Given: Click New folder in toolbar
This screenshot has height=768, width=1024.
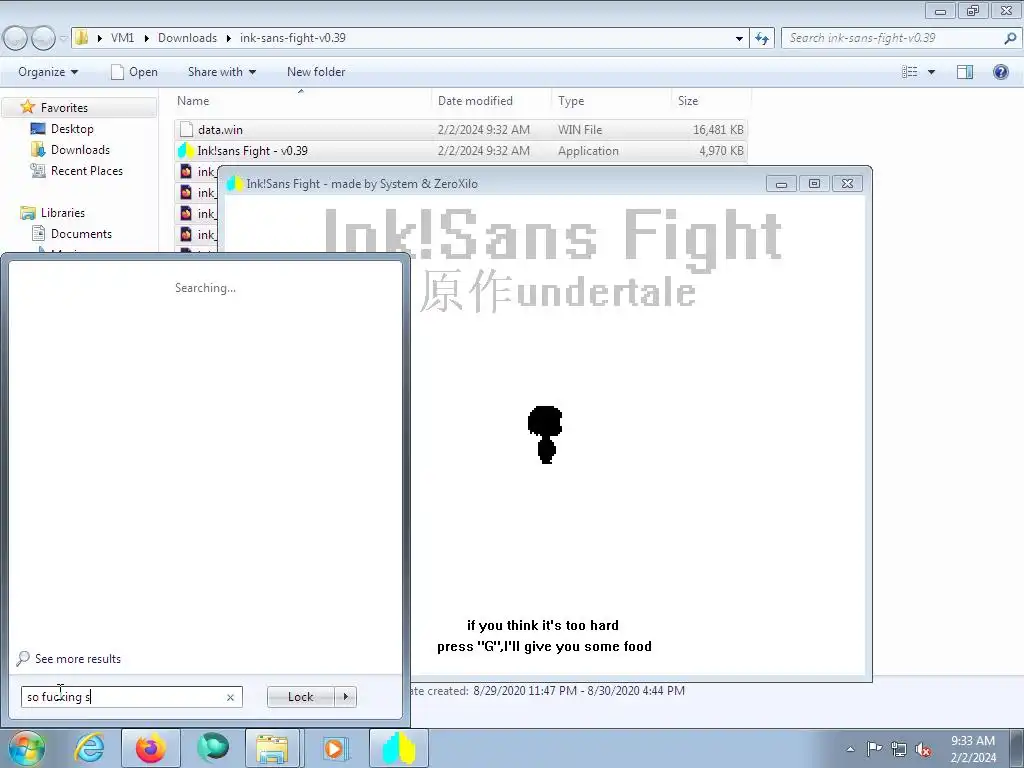Looking at the screenshot, I should 316,72.
